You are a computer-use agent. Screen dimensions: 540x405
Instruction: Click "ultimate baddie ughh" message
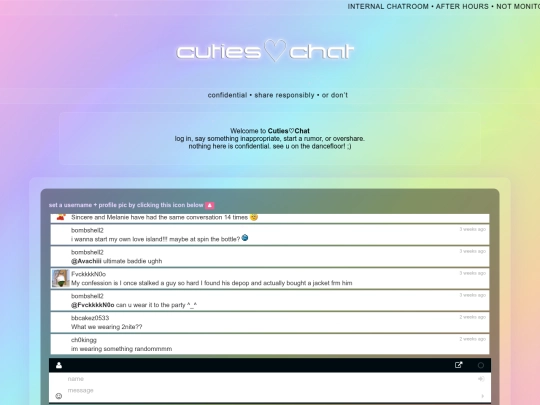[x=133, y=261]
